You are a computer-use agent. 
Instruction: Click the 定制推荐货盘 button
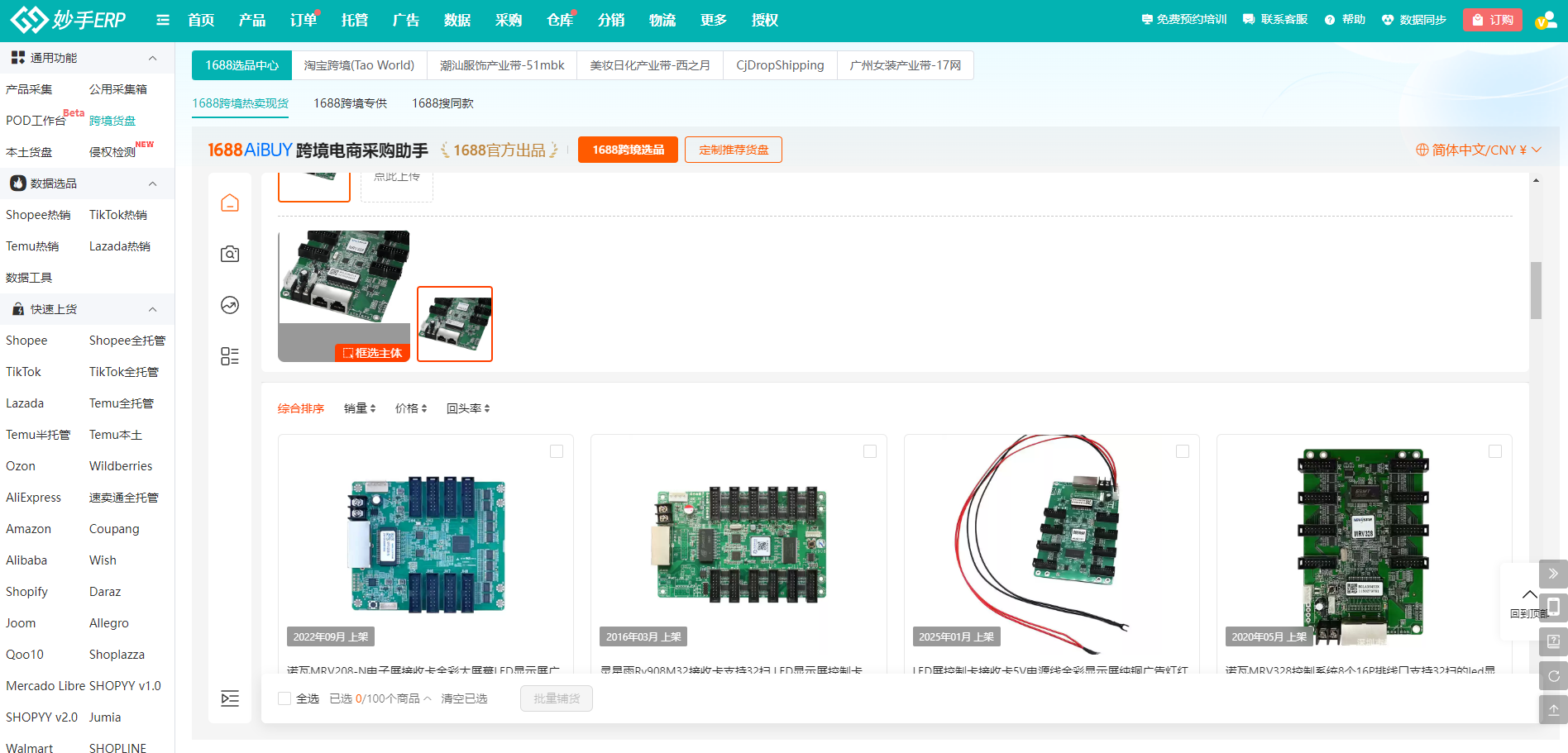tap(734, 150)
